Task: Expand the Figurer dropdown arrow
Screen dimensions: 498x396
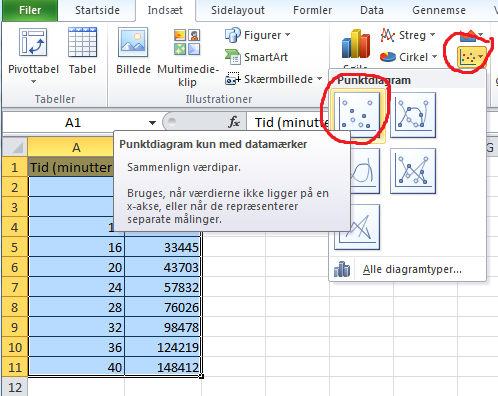Action: click(x=288, y=35)
